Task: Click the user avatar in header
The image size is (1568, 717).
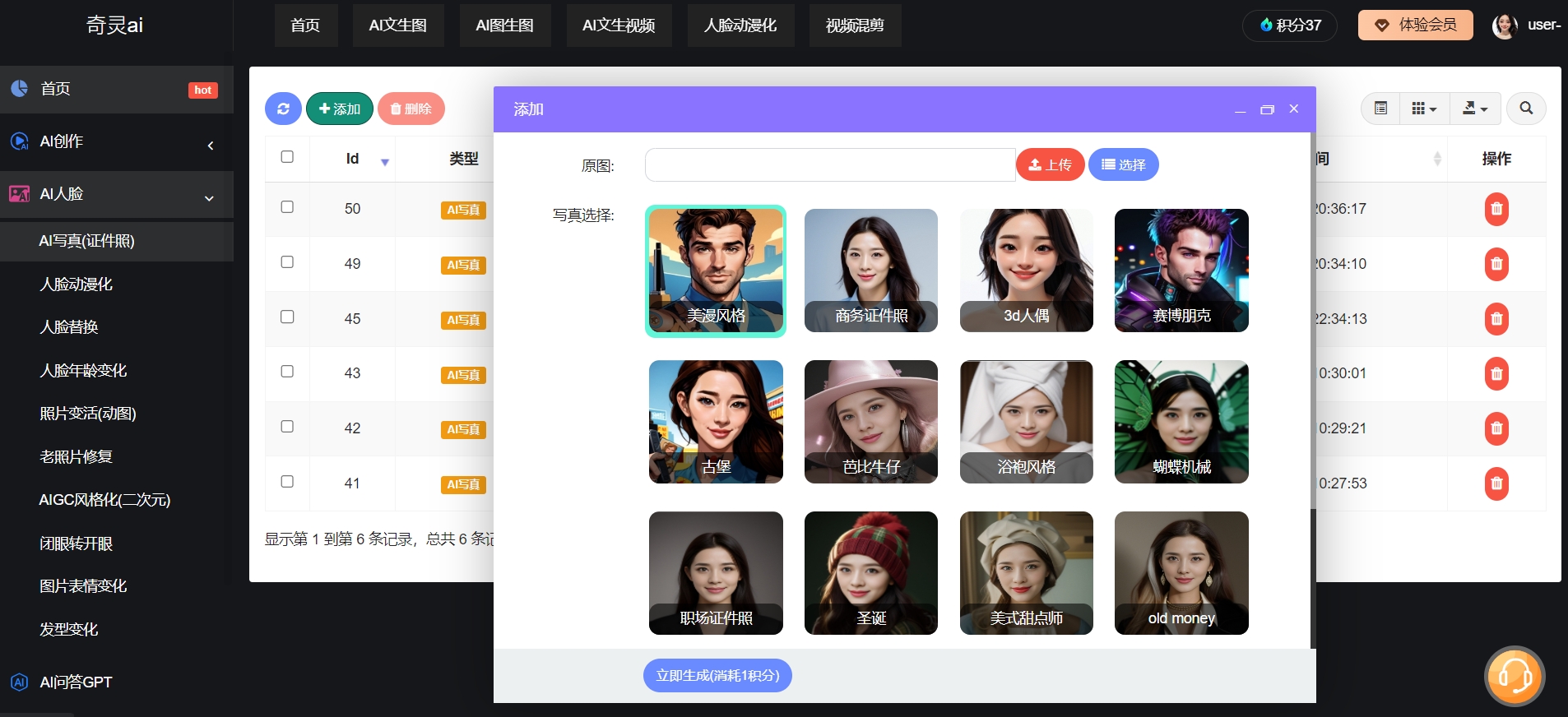Action: tap(1505, 25)
